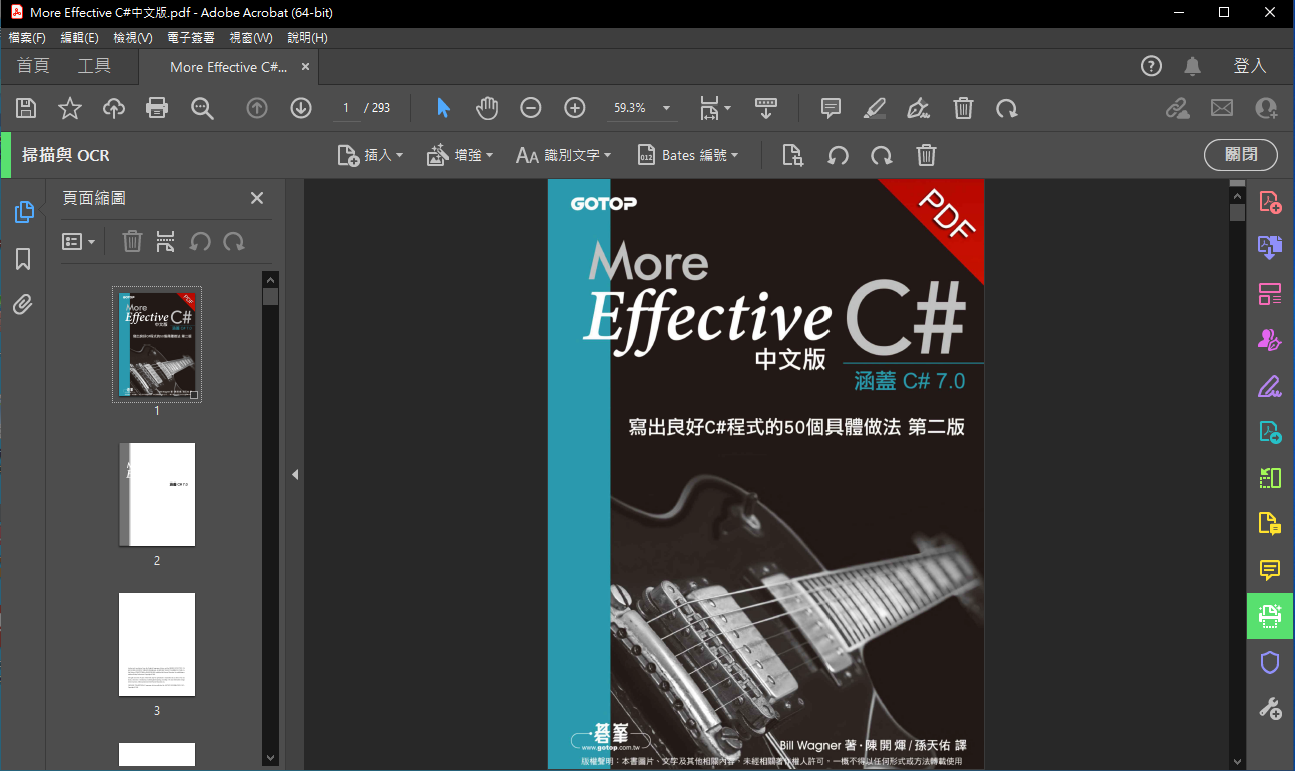Open the zoom level dropdown
1295x771 pixels.
pyautogui.click(x=666, y=108)
